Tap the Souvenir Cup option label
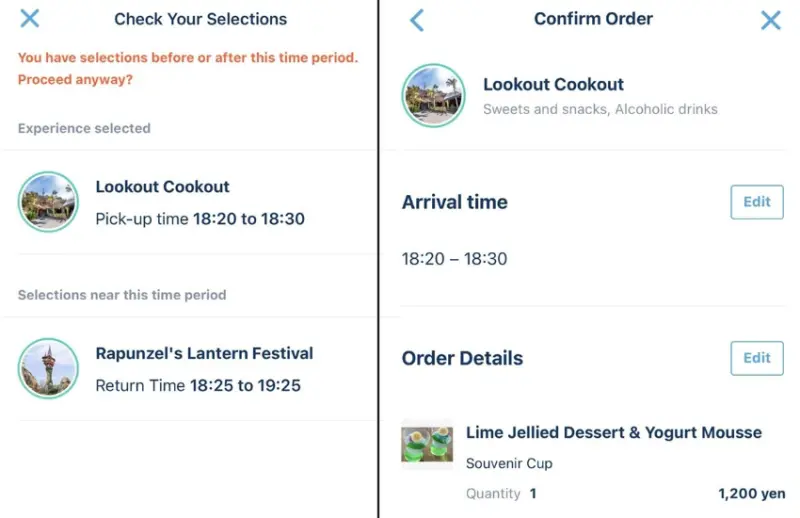 tap(509, 463)
